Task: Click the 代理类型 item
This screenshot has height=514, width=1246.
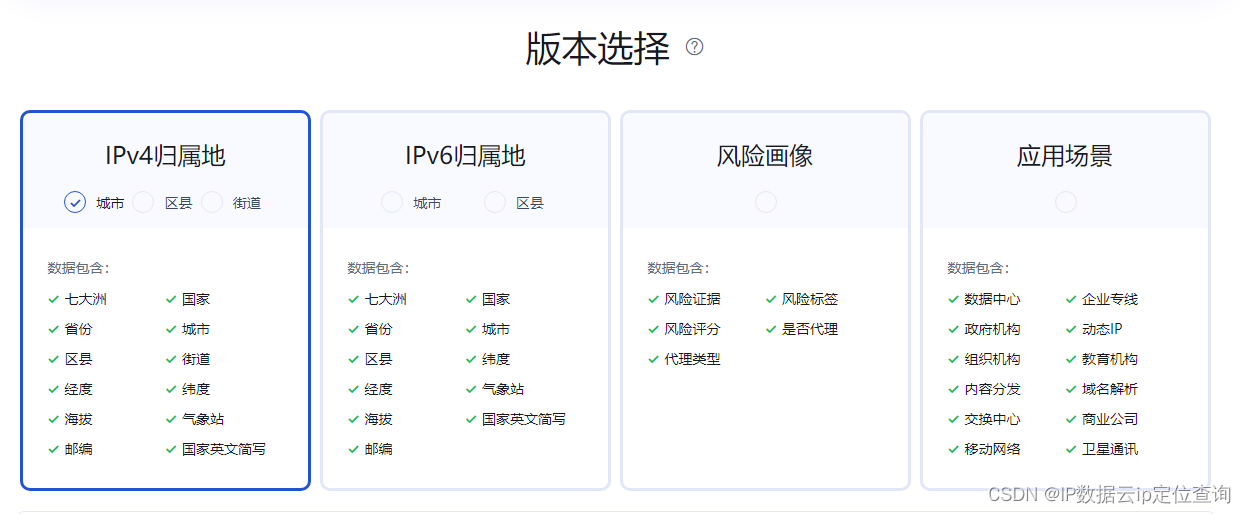Action: [x=692, y=359]
